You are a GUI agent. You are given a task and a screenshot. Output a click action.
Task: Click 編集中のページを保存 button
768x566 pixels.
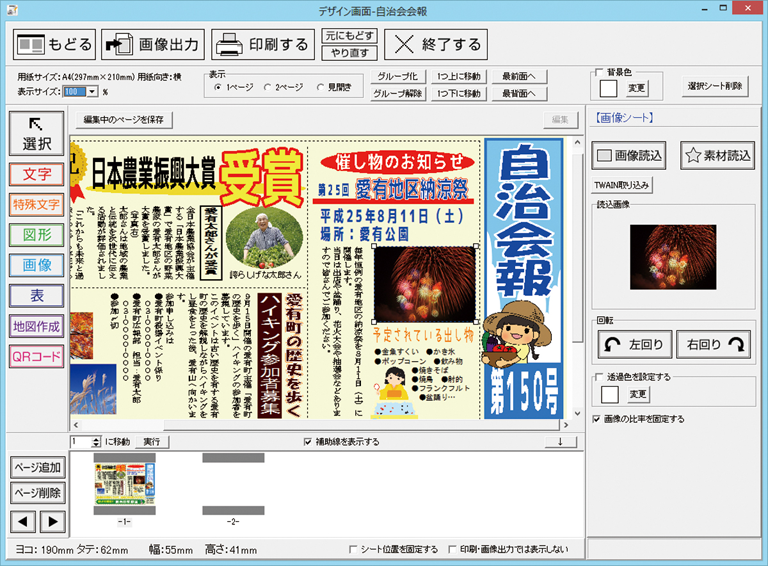(125, 120)
